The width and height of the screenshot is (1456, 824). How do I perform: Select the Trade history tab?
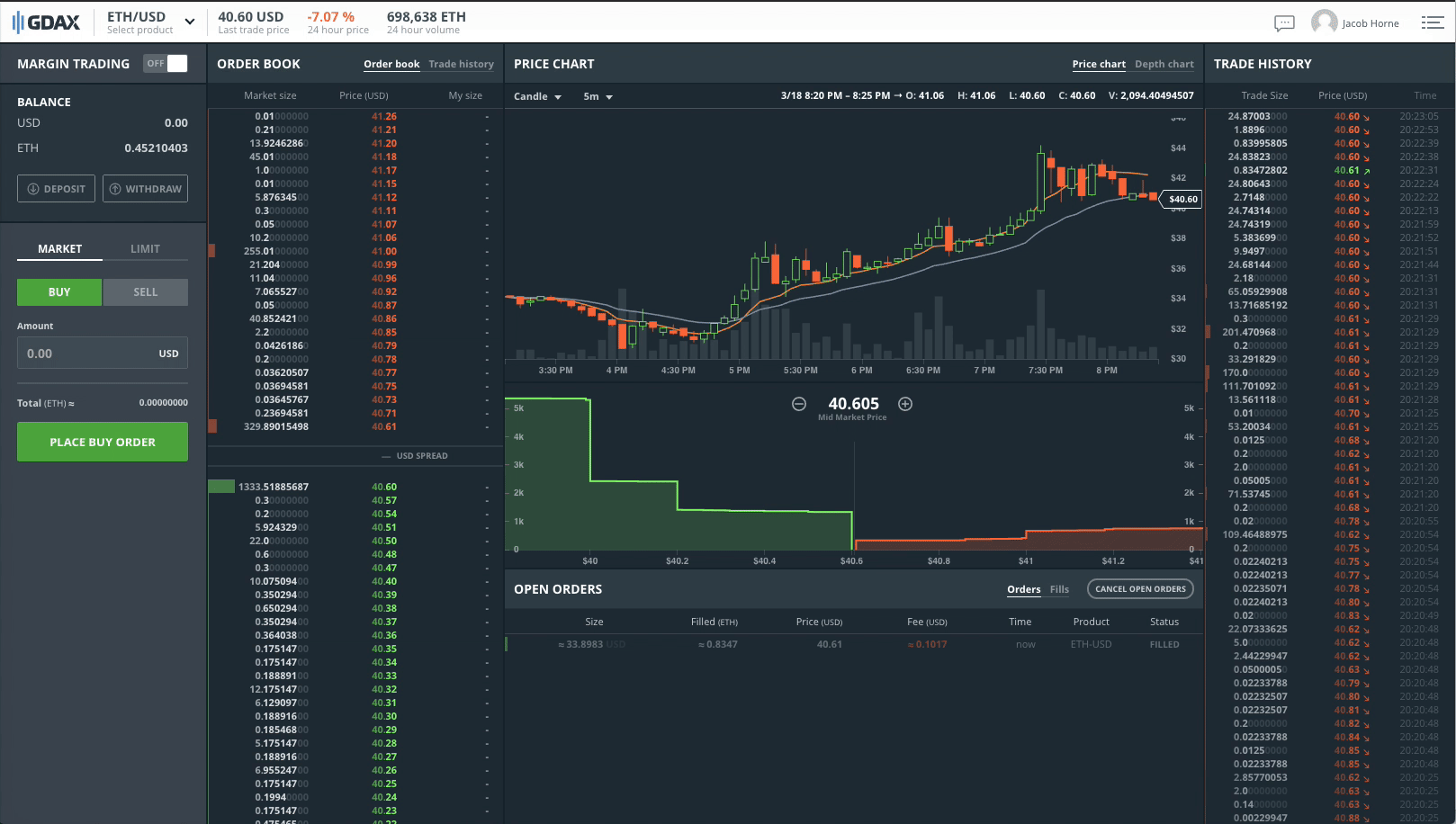point(462,64)
